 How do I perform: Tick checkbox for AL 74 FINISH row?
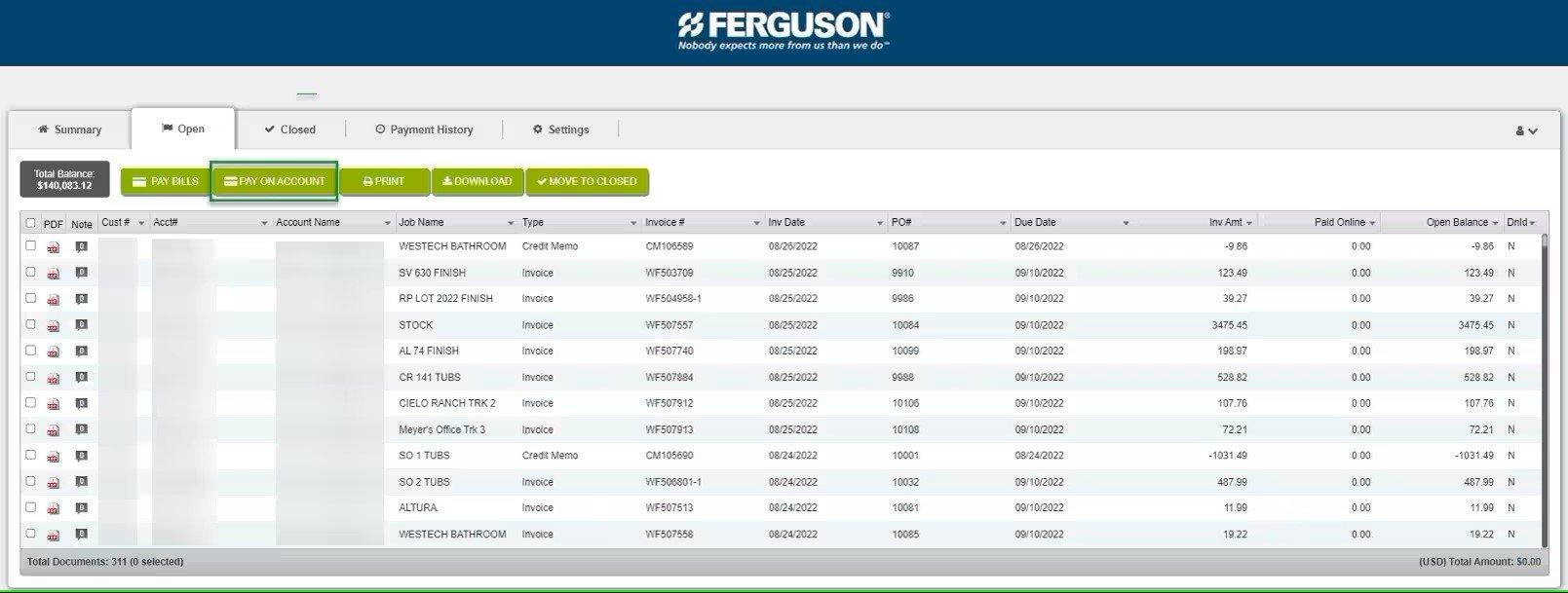click(30, 351)
